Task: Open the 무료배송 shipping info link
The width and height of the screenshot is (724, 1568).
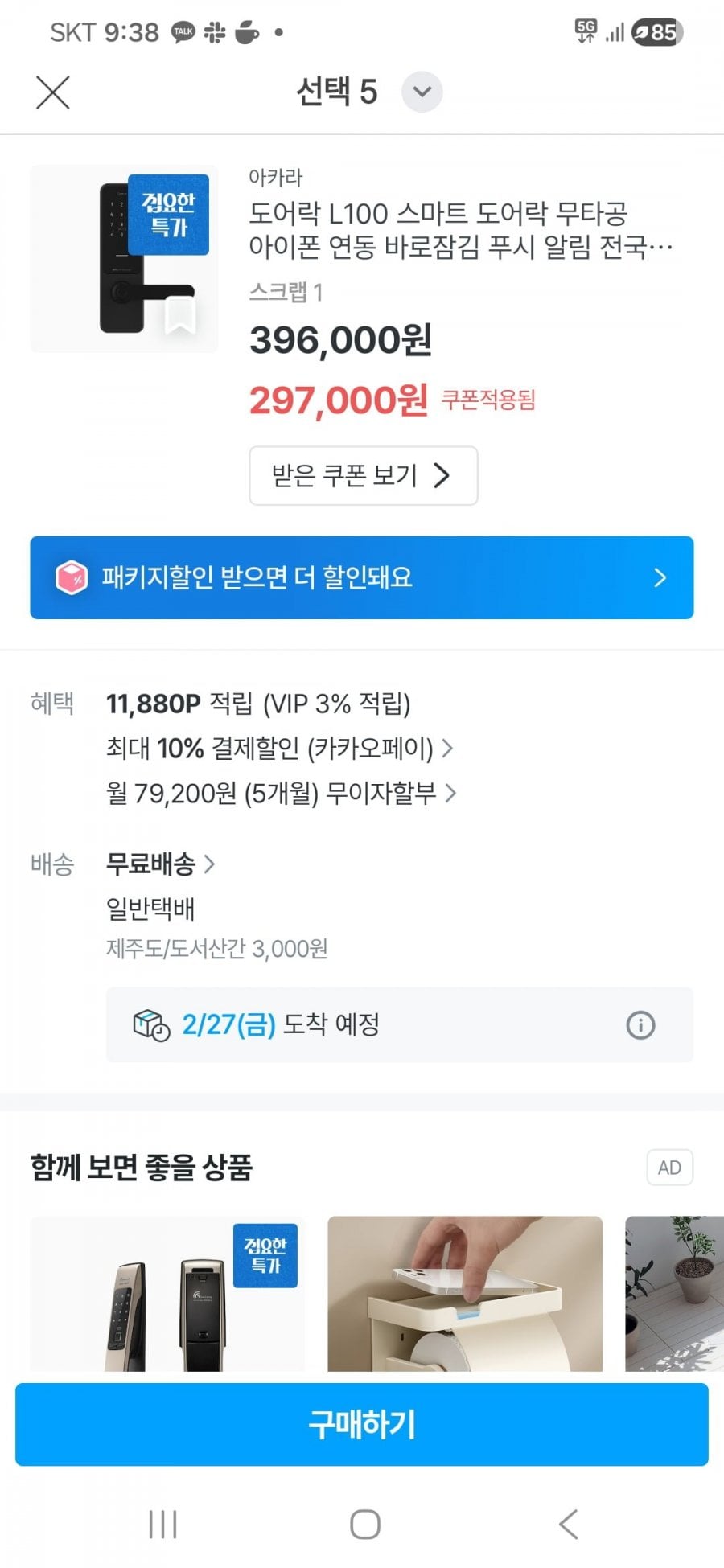Action: tap(161, 864)
